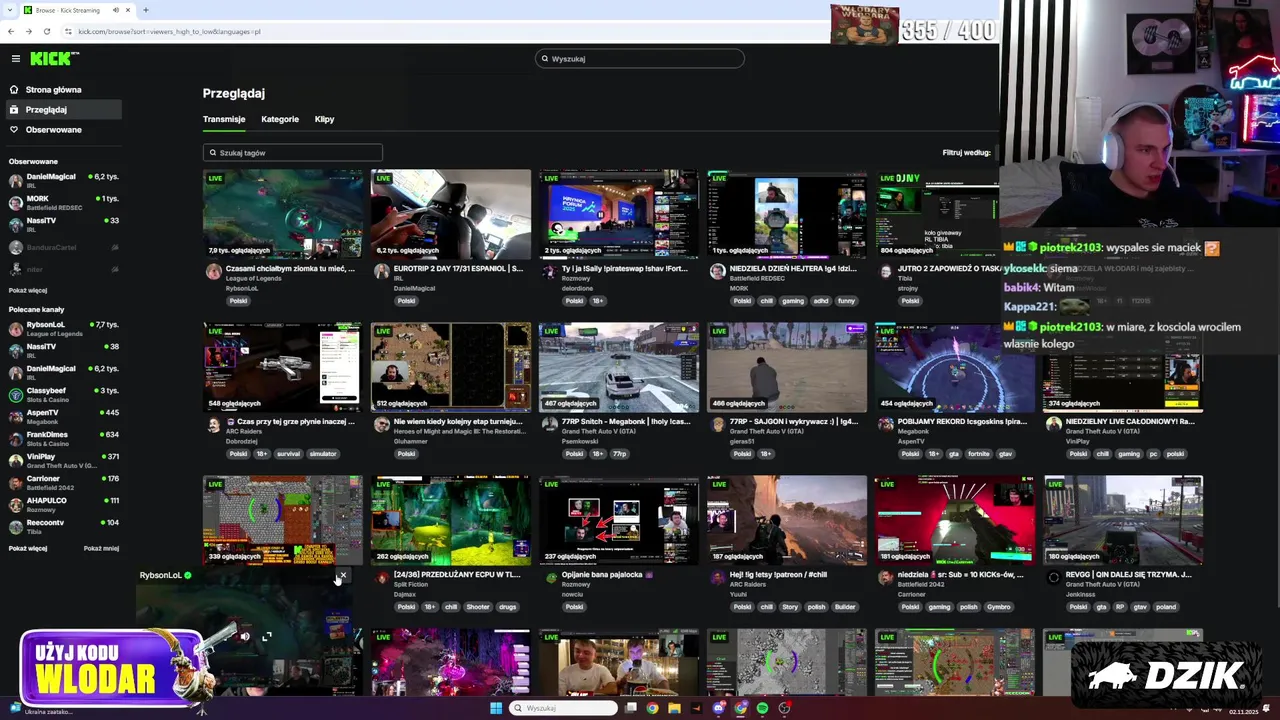Open a new browser tab
The height and width of the screenshot is (720, 1280).
[146, 10]
